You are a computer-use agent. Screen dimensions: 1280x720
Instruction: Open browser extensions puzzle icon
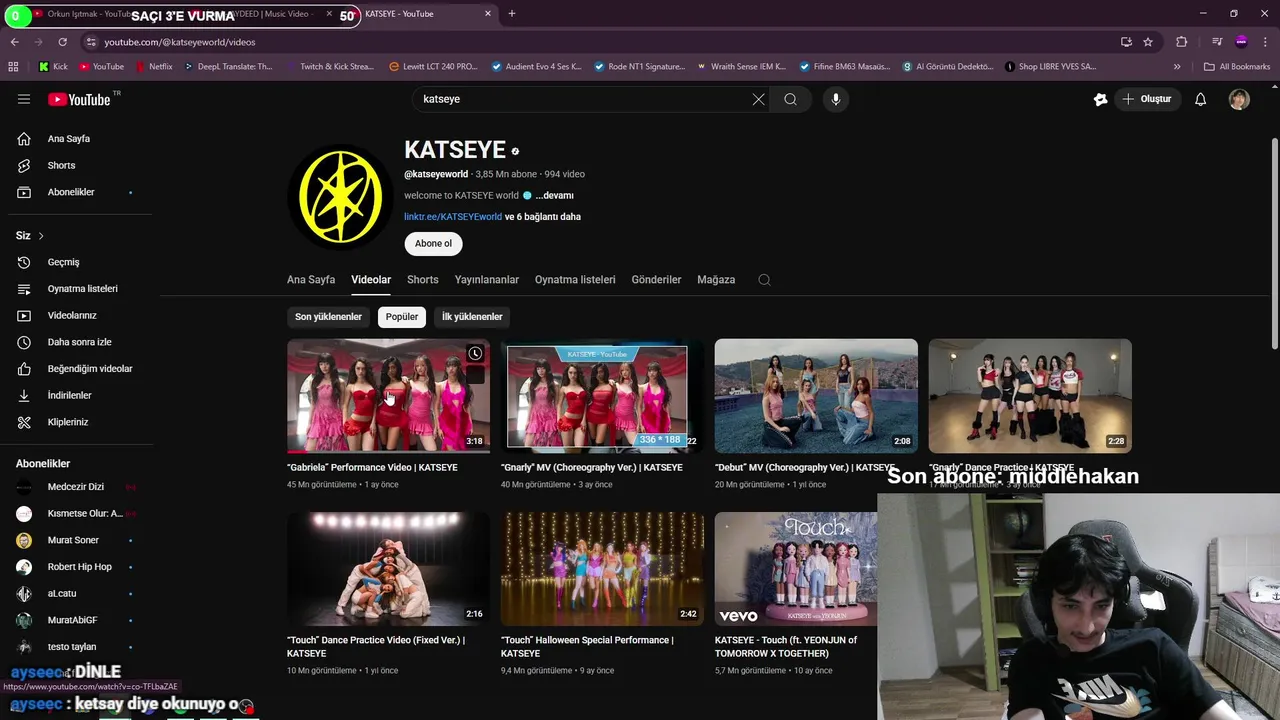pyautogui.click(x=1182, y=42)
